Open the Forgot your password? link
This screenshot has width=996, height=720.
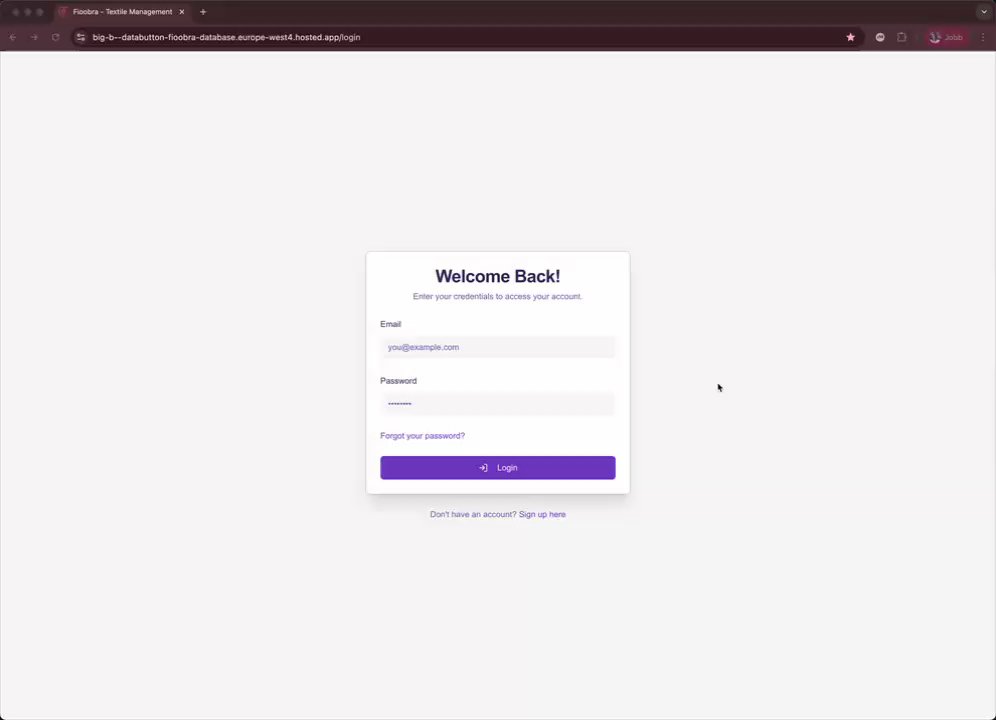(422, 436)
